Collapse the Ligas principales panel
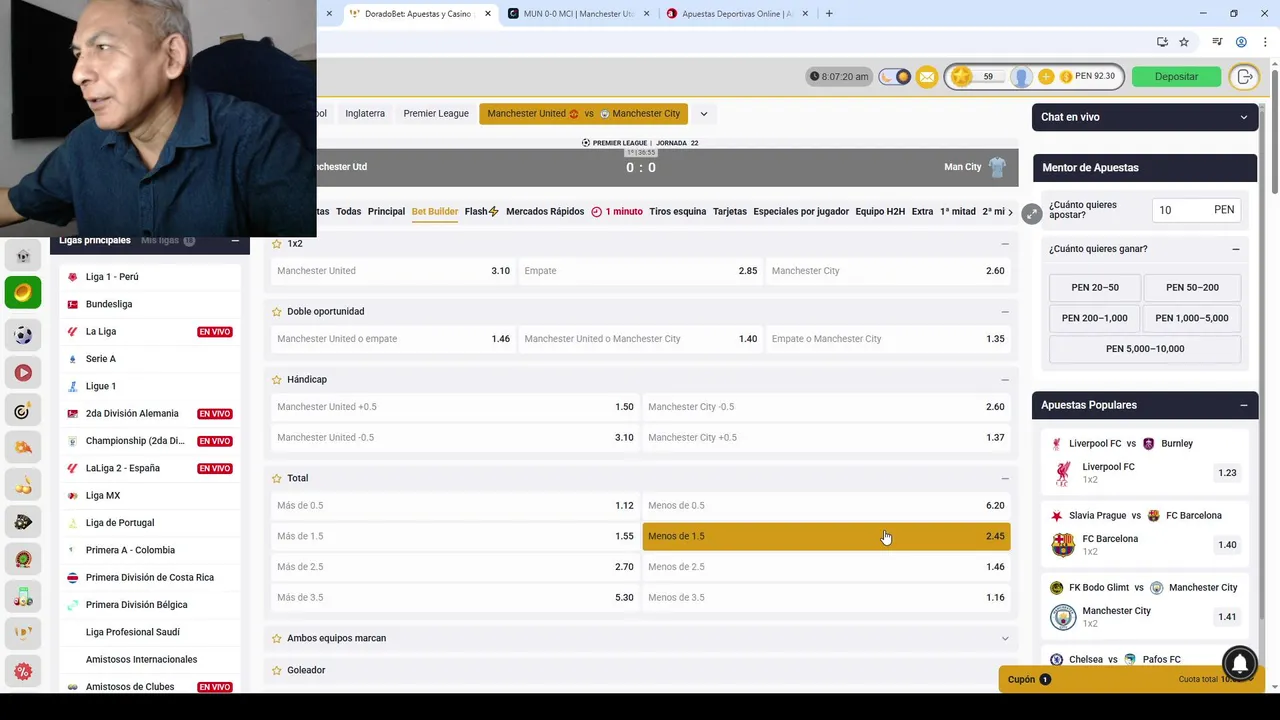The image size is (1280, 720). coord(235,240)
